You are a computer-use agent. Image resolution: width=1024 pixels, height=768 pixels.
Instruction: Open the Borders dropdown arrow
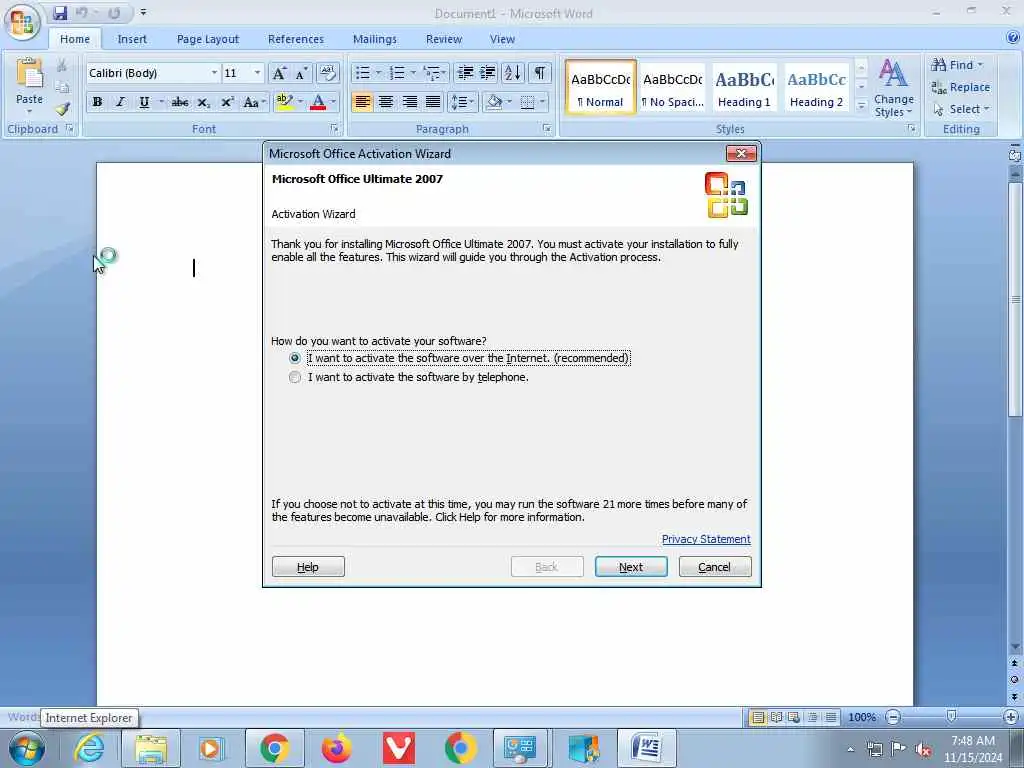point(542,102)
